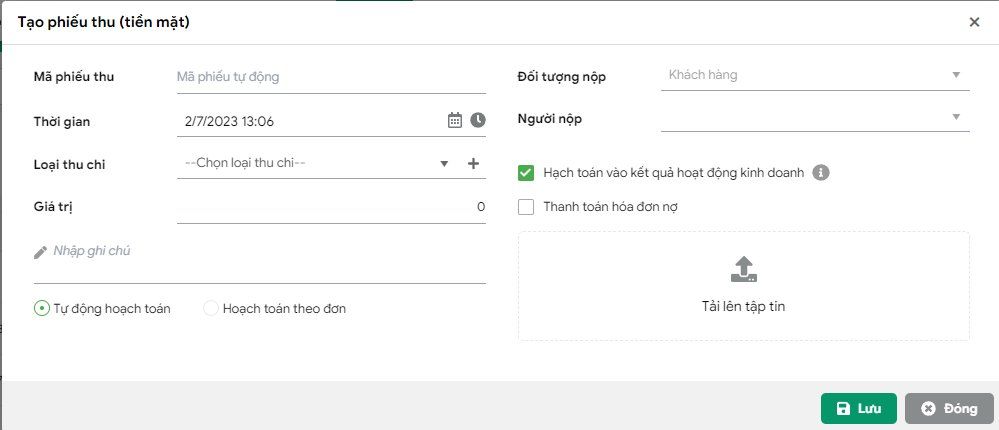This screenshot has height=430, width=999.
Task: Click the Giá trị amount field
Action: [x=330, y=207]
